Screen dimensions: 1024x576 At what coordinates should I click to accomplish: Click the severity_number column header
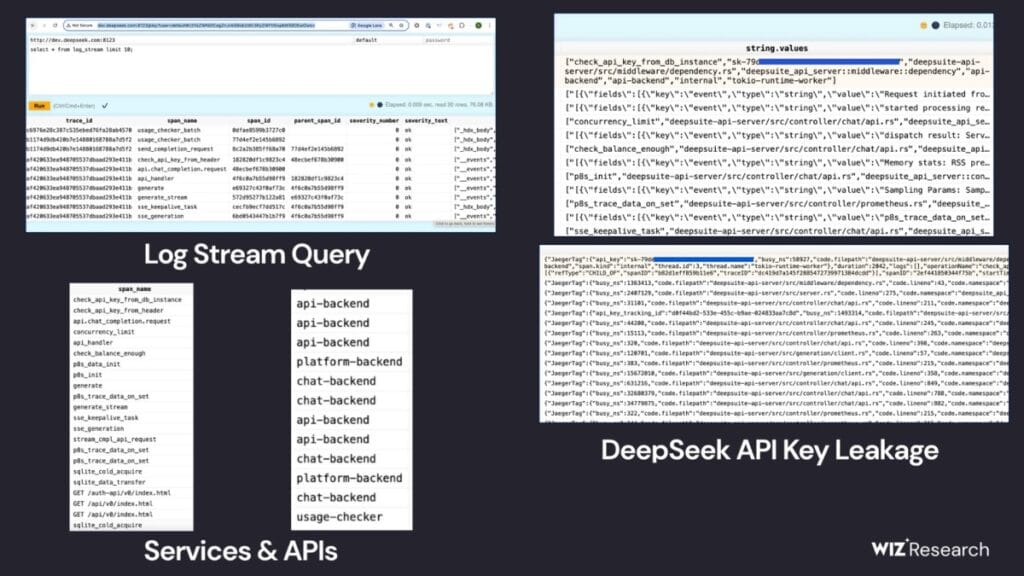(374, 120)
